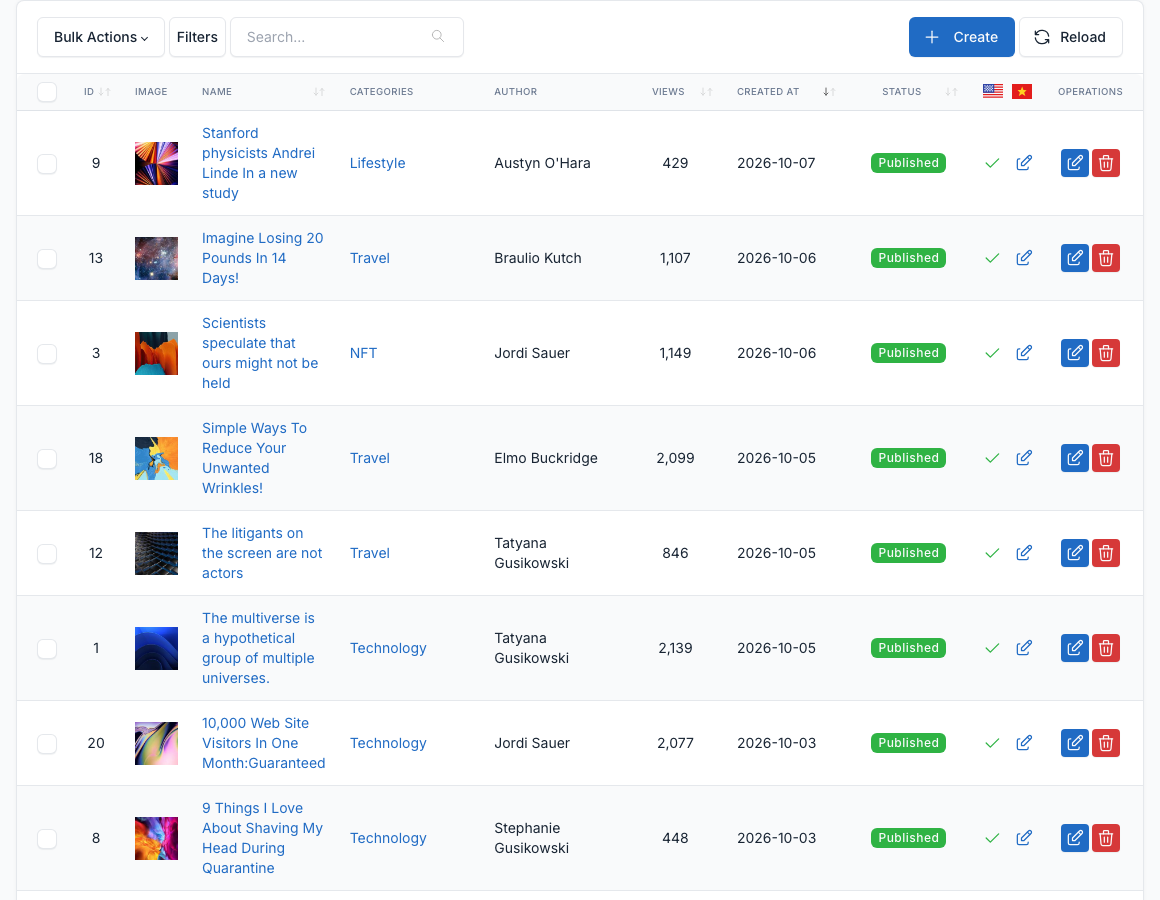Sort by Views column arrows
The height and width of the screenshot is (900, 1160).
click(707, 92)
